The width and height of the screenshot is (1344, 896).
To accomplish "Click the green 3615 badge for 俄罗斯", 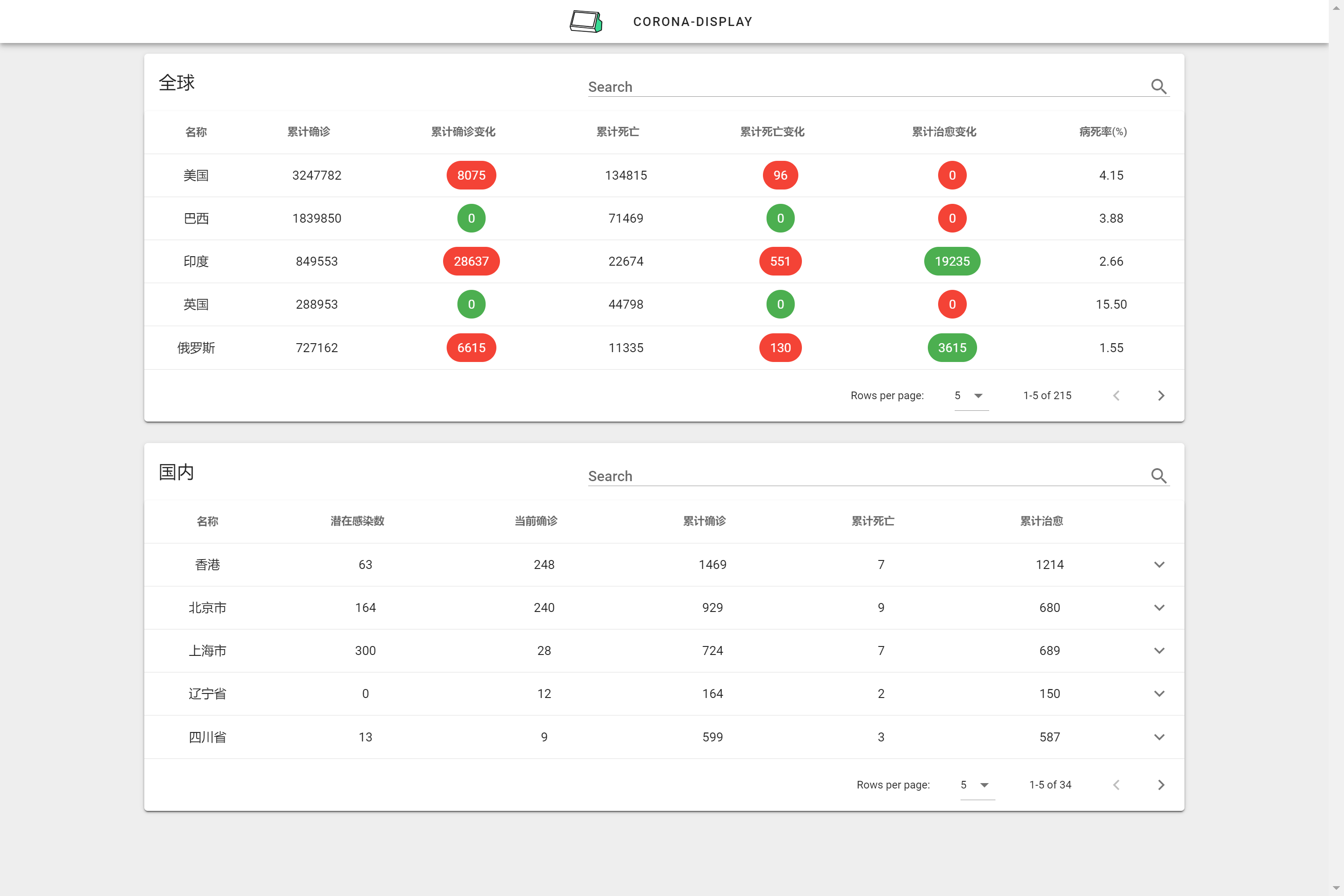I will coord(952,348).
